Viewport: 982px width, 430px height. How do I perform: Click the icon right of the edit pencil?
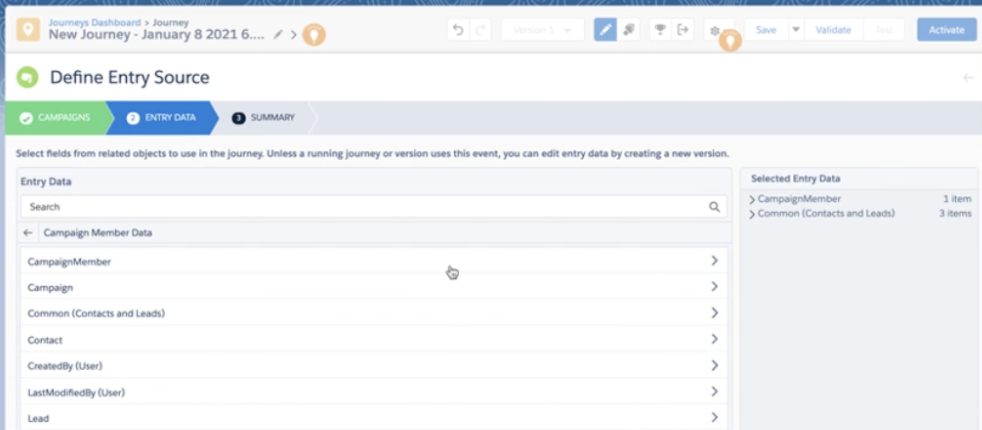pyautogui.click(x=629, y=29)
